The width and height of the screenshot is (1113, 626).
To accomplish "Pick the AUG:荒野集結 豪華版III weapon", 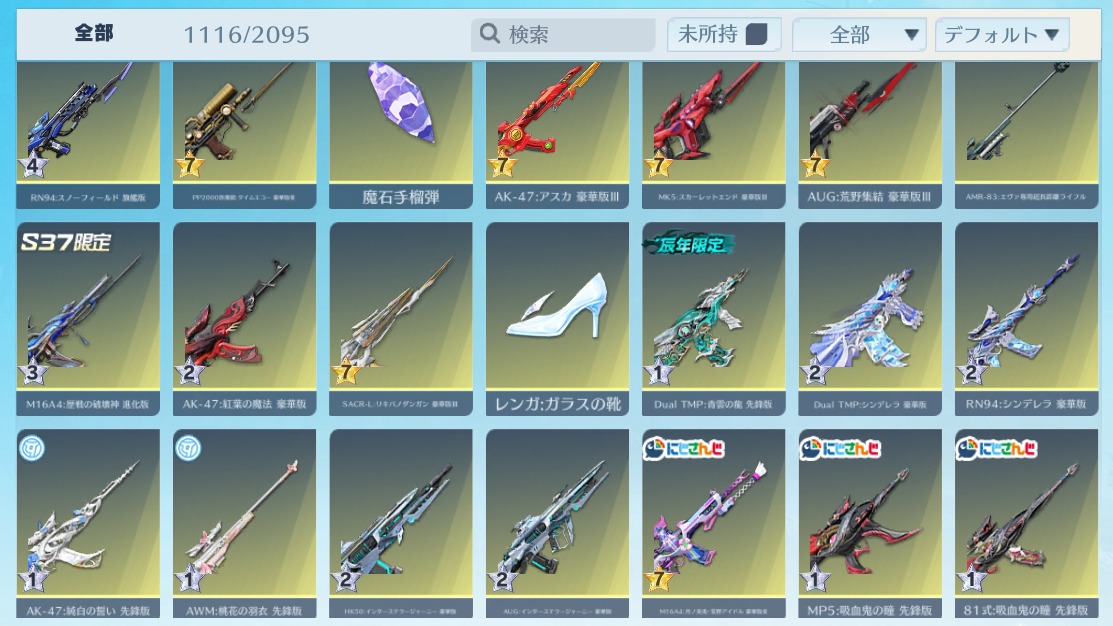I will pos(870,135).
